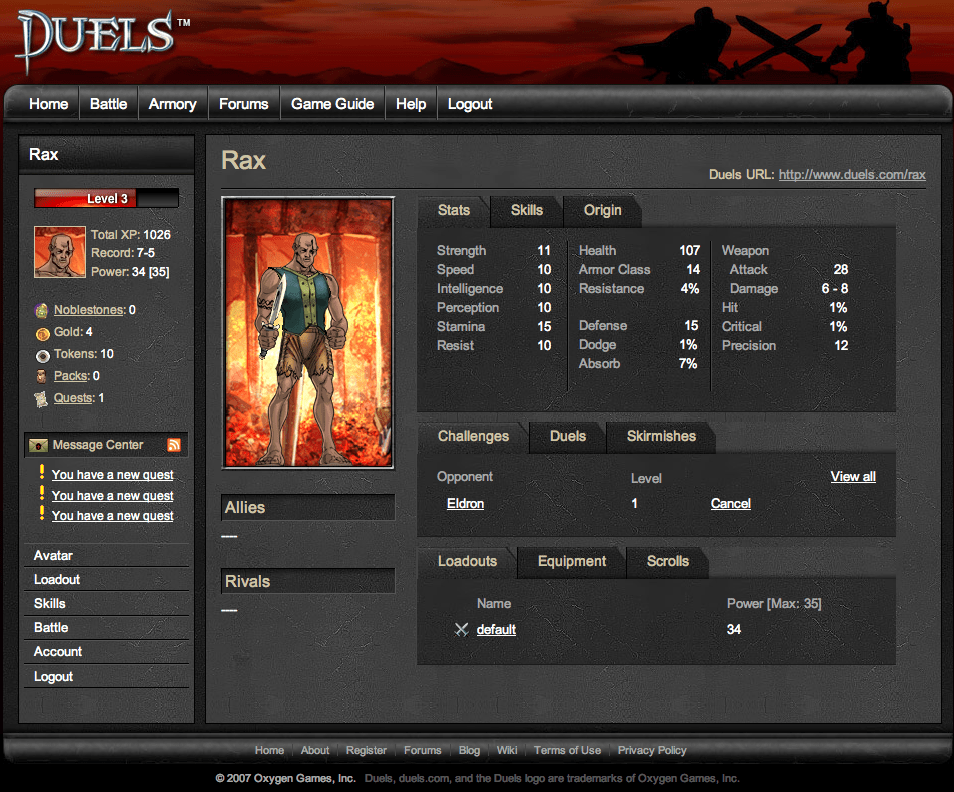Viewport: 954px width, 792px height.
Task: Open Forums in the top navigation bar
Action: (243, 104)
